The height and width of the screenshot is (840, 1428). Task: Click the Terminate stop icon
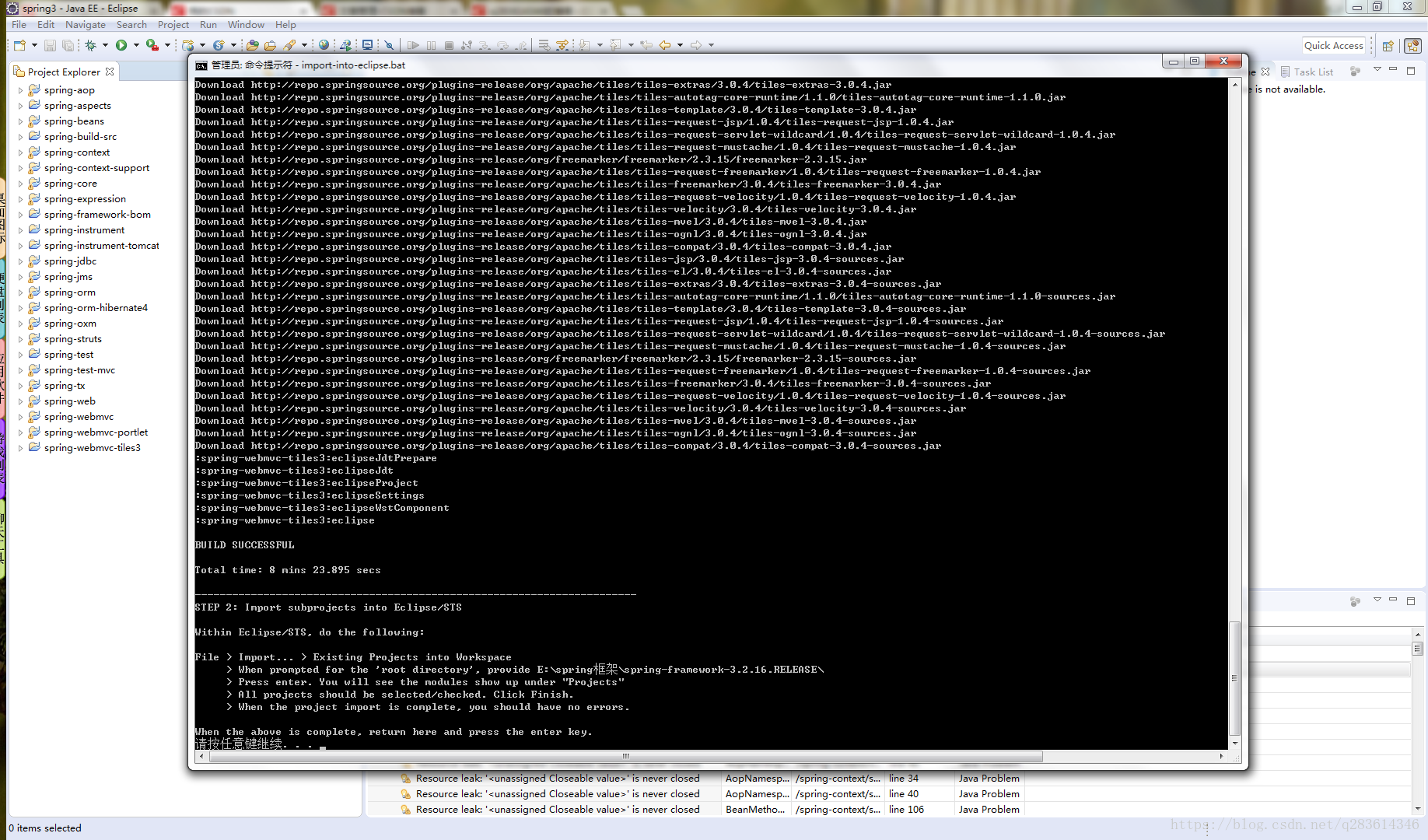[449, 45]
